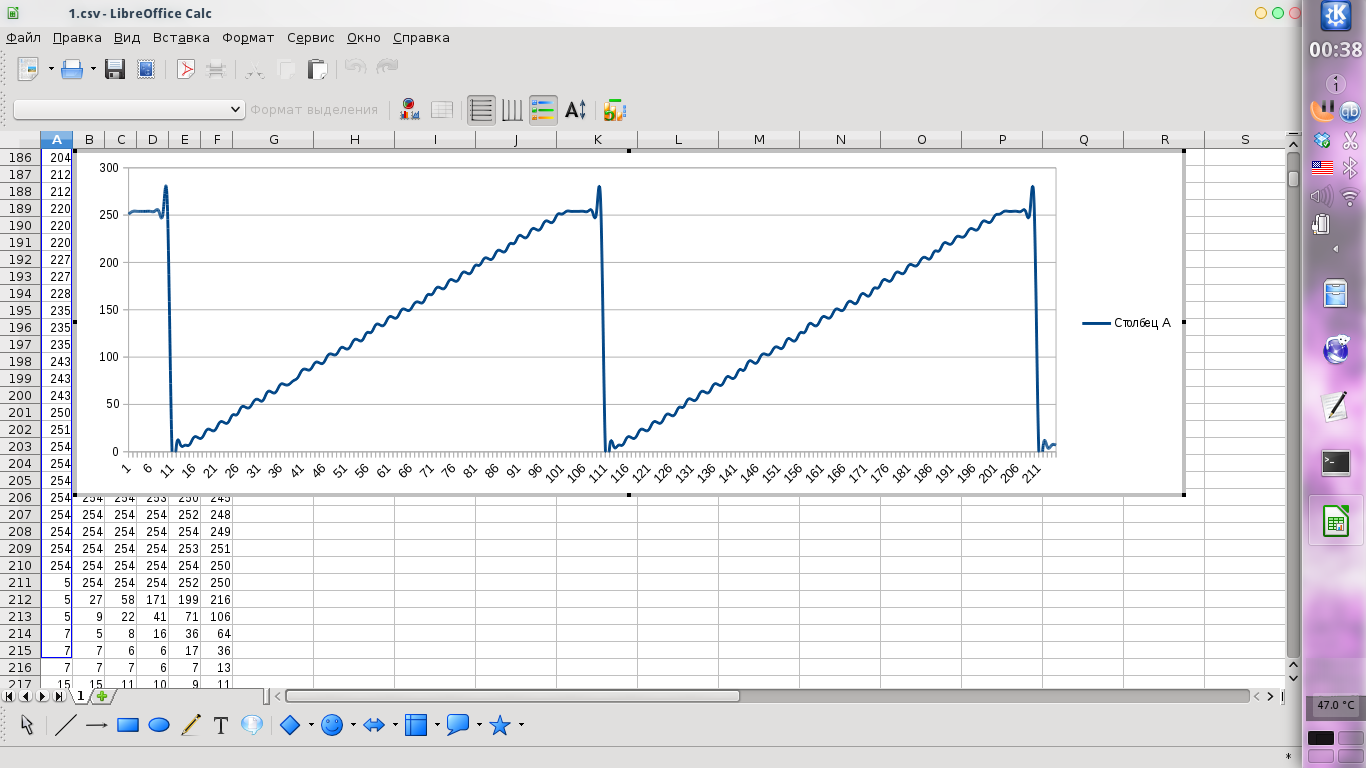Select the Freeform pencil tool
The height and width of the screenshot is (768, 1366).
coord(191,725)
